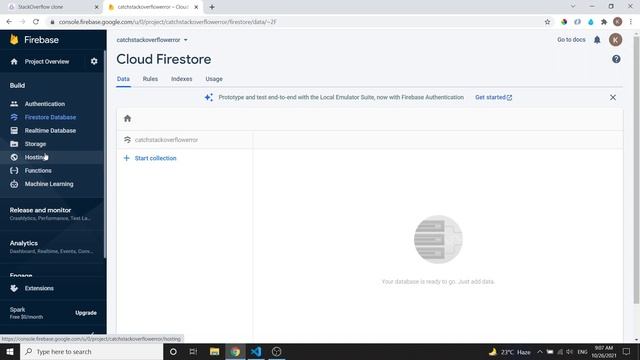Click Upgrade plan button
Viewport: 640px width, 360px height.
[86, 313]
